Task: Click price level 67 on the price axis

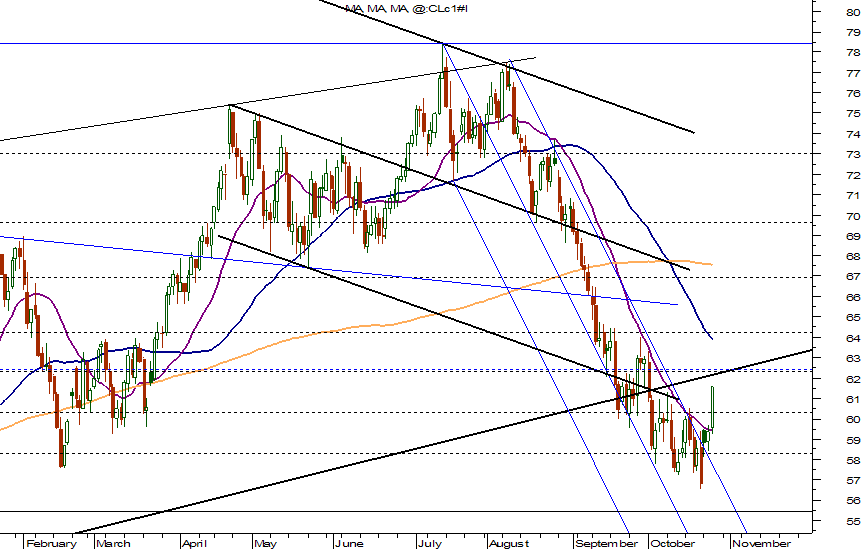Action: [853, 277]
